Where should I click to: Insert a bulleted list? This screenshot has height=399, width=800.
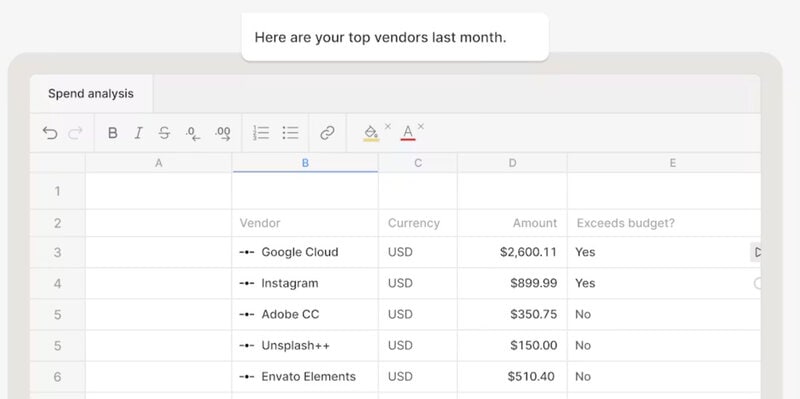(290, 133)
